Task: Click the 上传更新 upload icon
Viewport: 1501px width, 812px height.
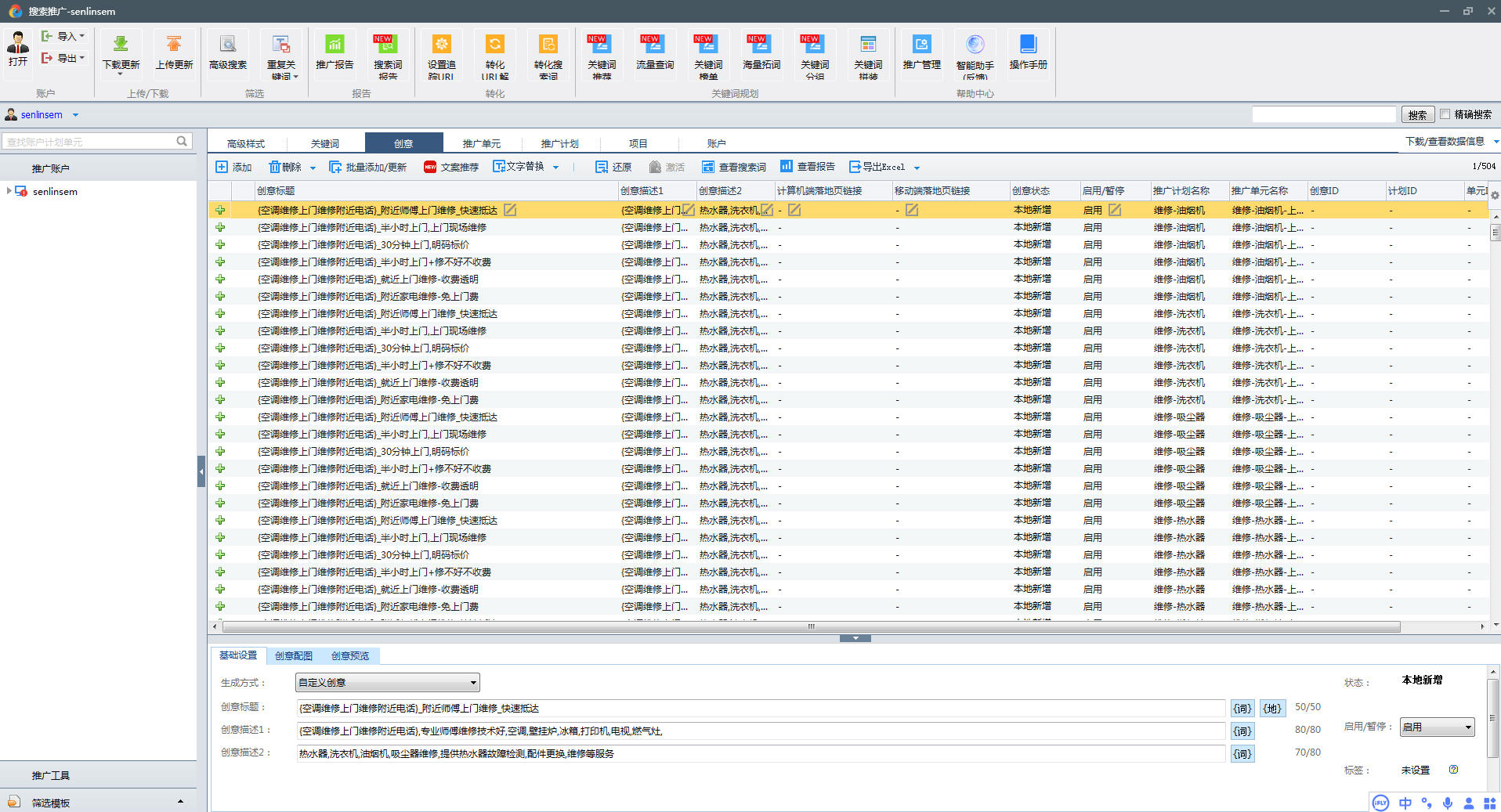Action: (174, 45)
